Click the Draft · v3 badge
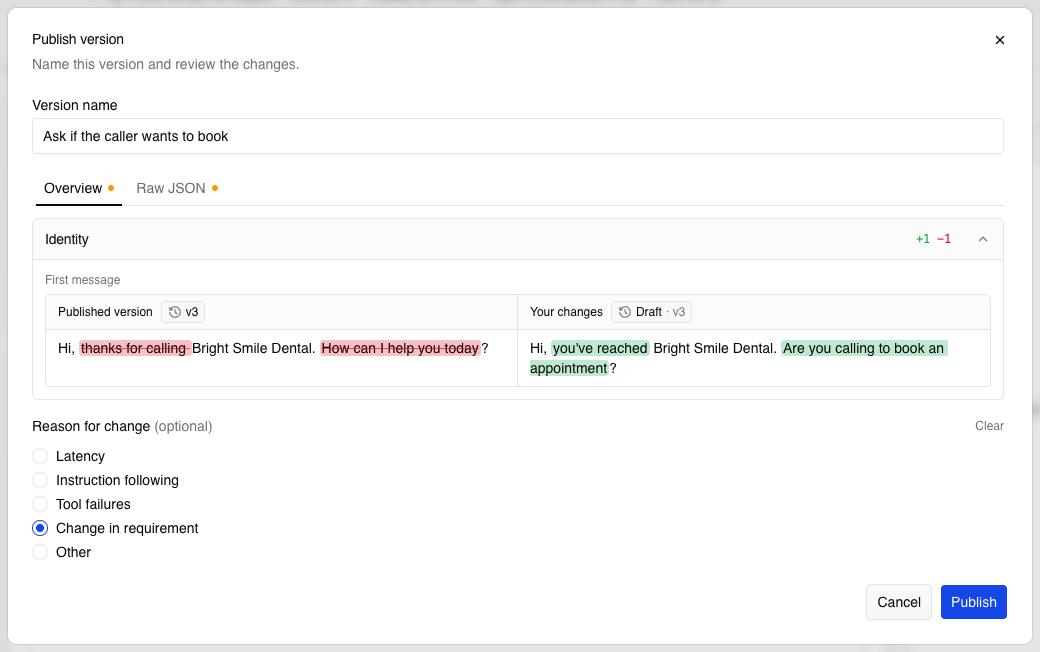The image size is (1040, 652). point(651,312)
